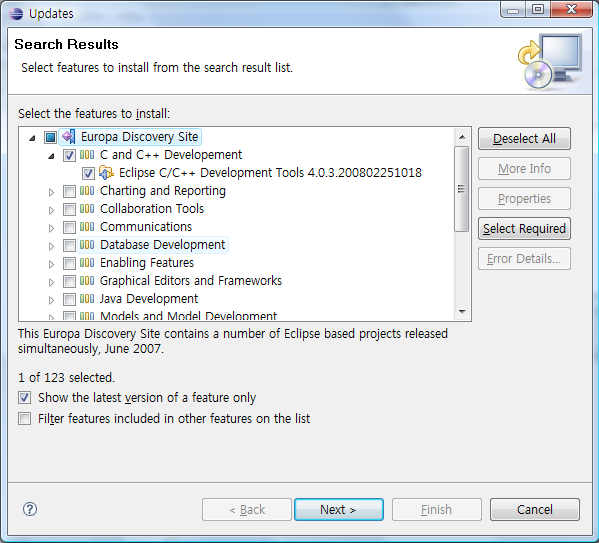
Task: Expand the Communications node
Action: [x=51, y=228]
